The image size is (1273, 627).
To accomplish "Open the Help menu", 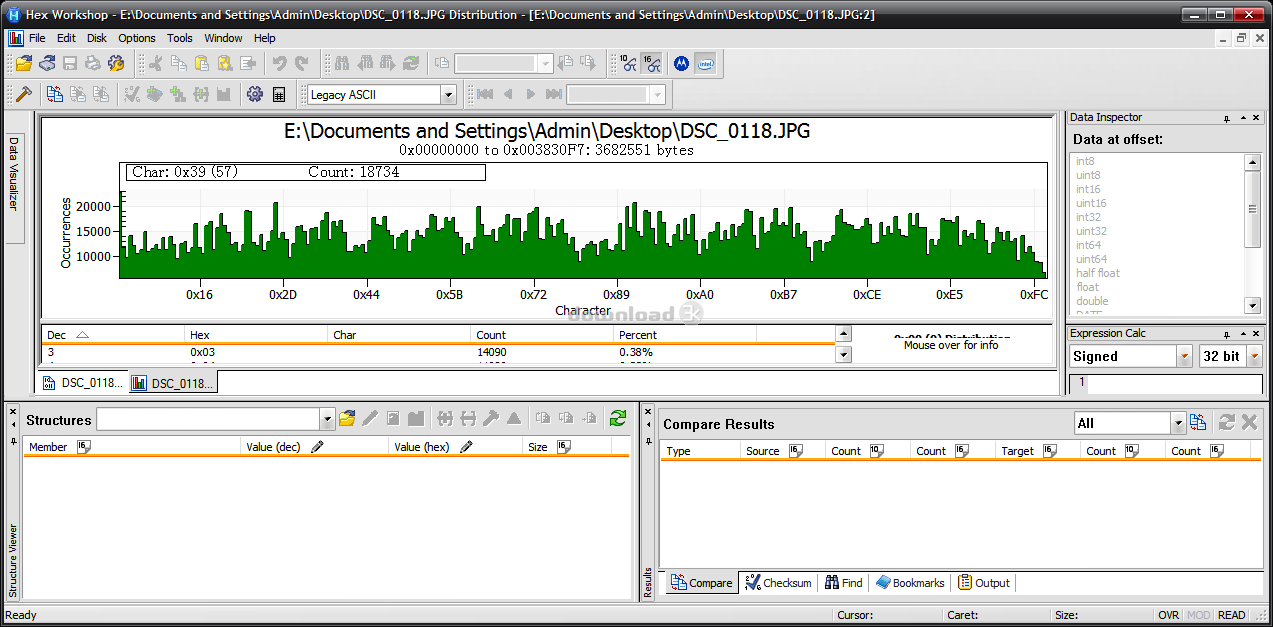I will (265, 38).
